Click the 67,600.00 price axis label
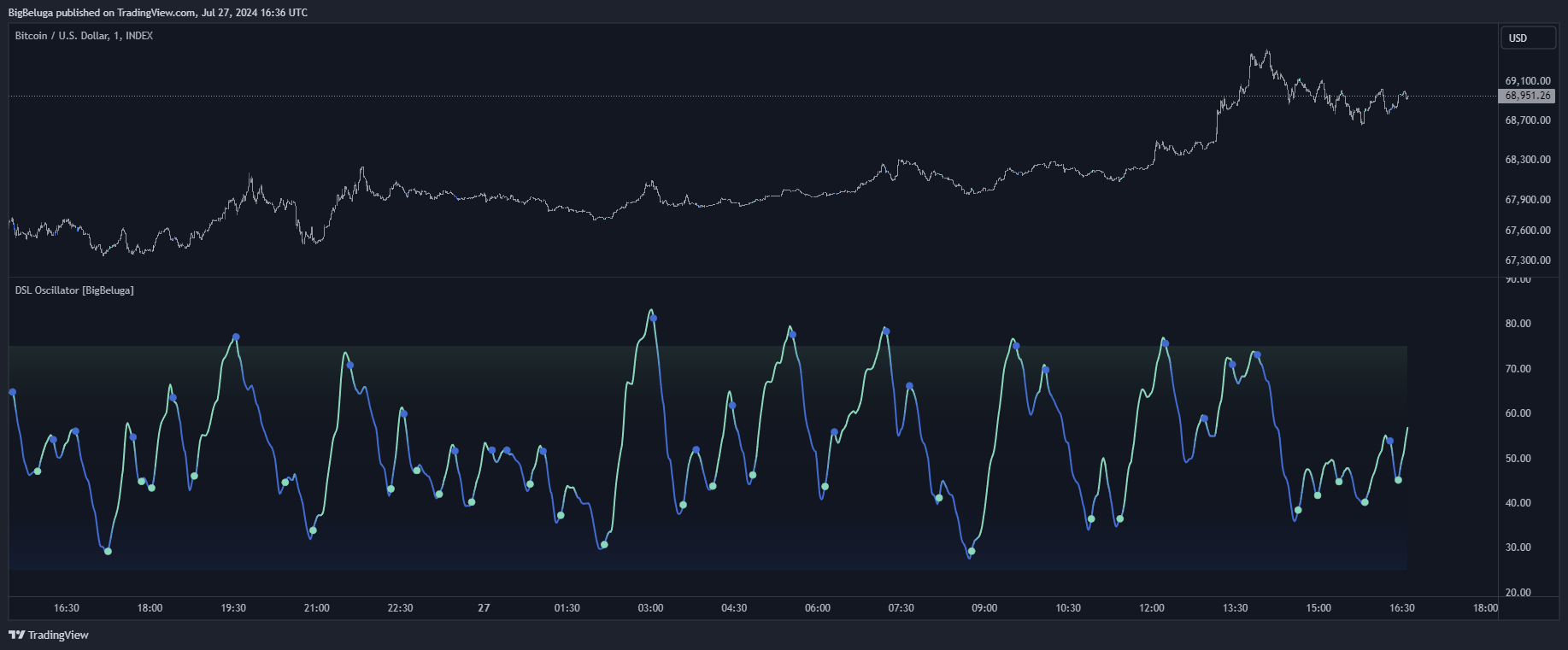The image size is (1568, 650). [x=1528, y=231]
